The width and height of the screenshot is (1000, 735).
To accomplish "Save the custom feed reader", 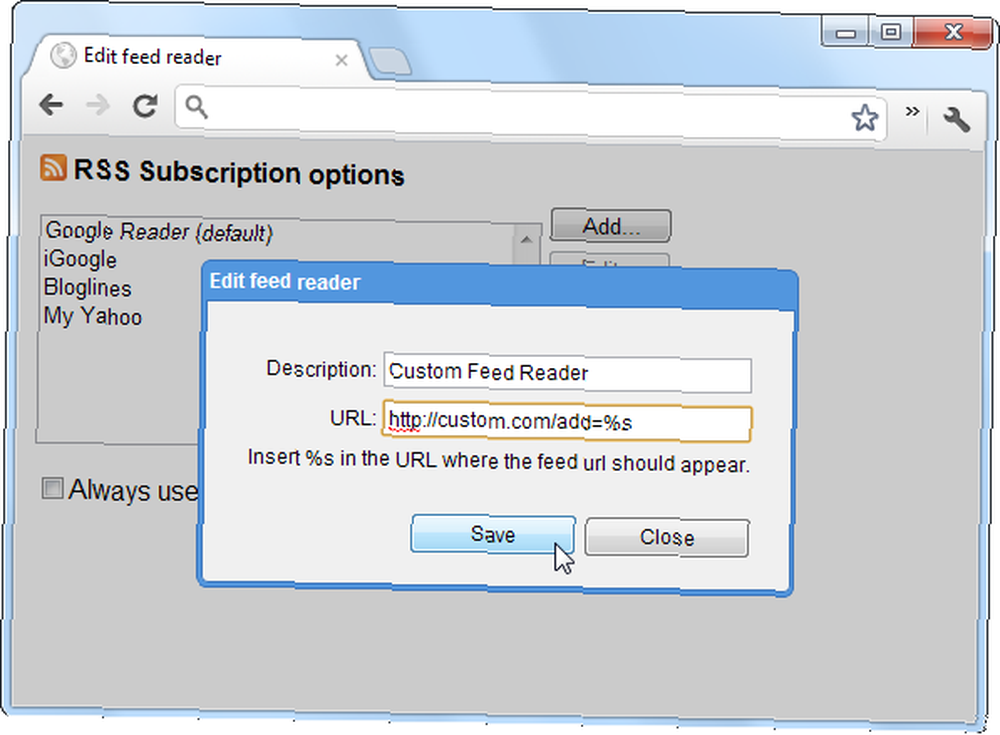I will coord(493,534).
